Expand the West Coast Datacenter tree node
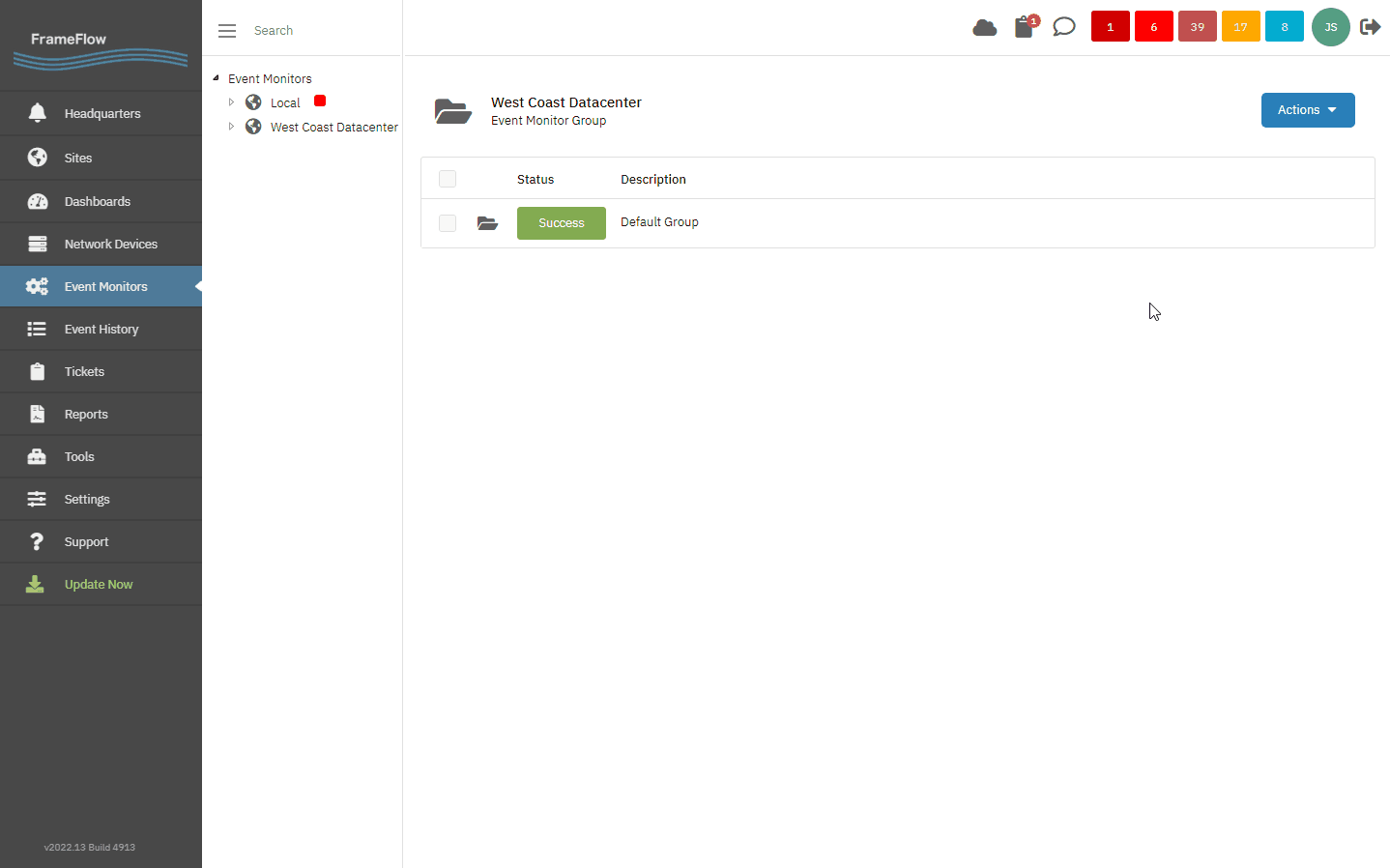The image size is (1390, 868). 231,127
